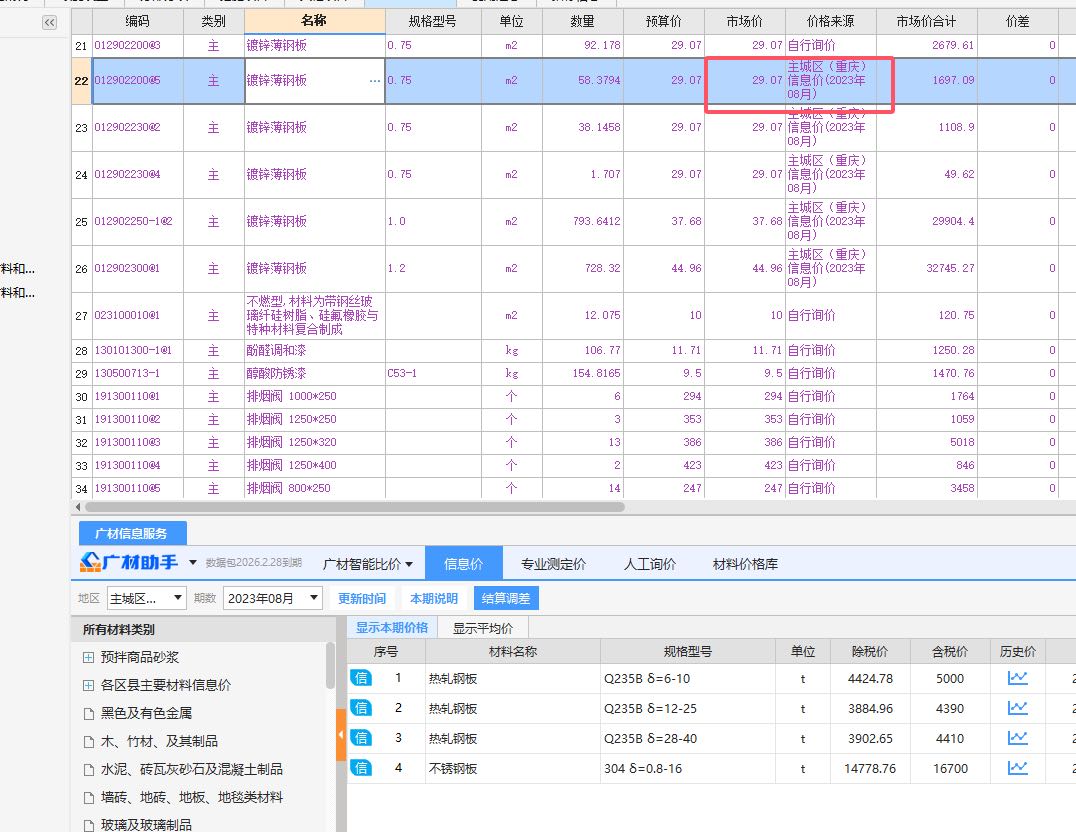
Task: View price history chart for Q235B δ=12-25
Action: [x=1017, y=708]
